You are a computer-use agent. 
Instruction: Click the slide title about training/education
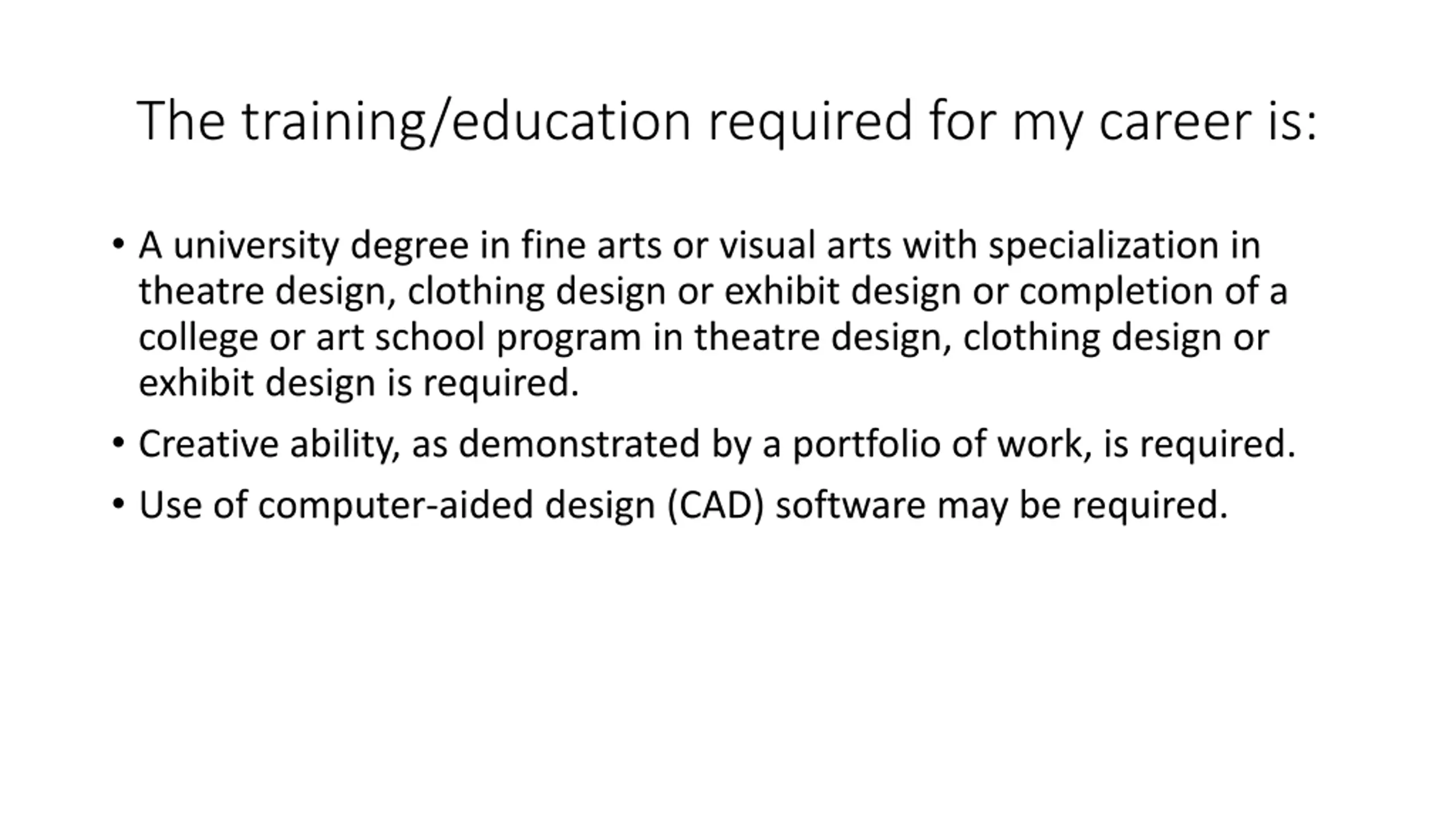pos(727,121)
